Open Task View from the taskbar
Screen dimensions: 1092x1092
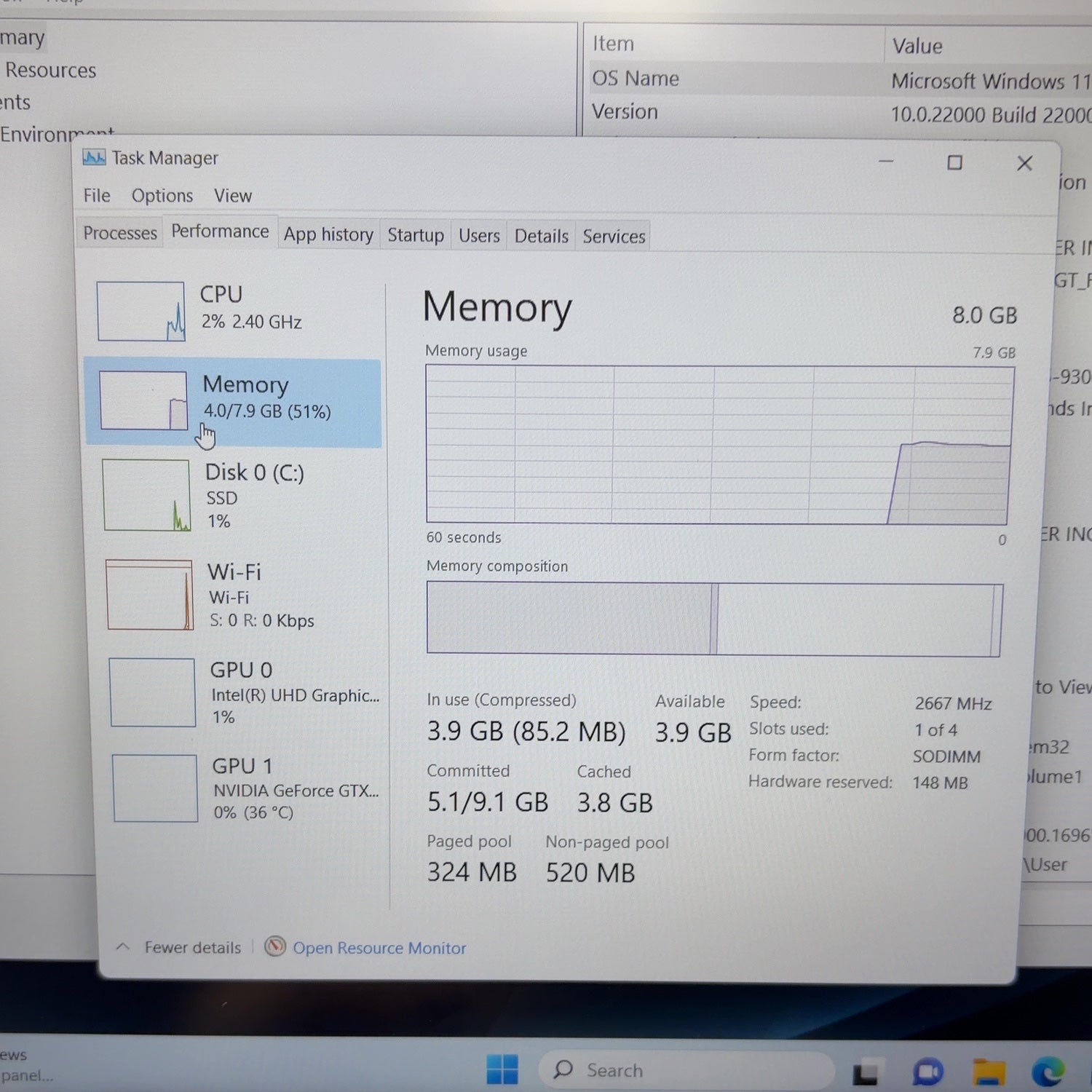[866, 1072]
